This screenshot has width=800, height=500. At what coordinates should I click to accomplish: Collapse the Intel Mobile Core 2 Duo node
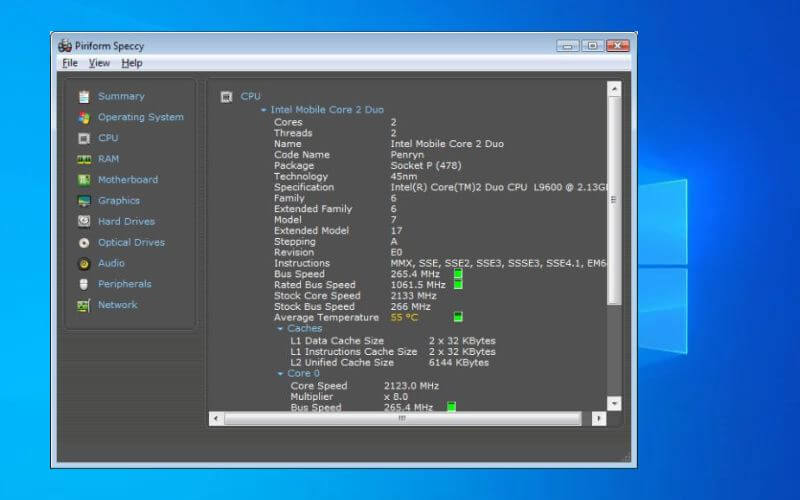click(x=263, y=110)
